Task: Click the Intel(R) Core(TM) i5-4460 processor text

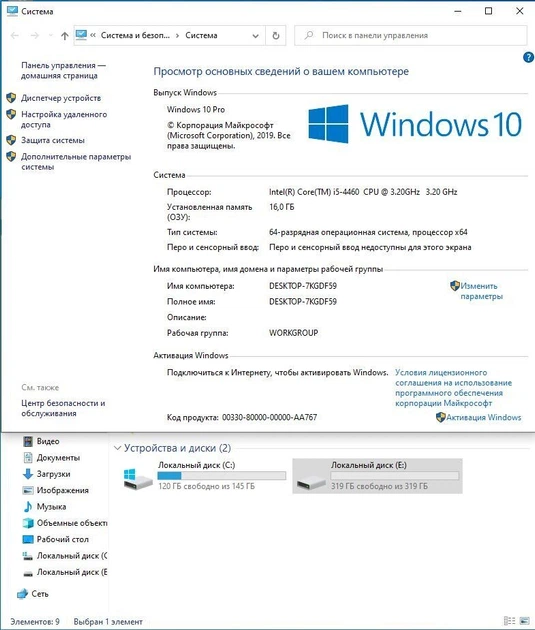Action: point(363,192)
